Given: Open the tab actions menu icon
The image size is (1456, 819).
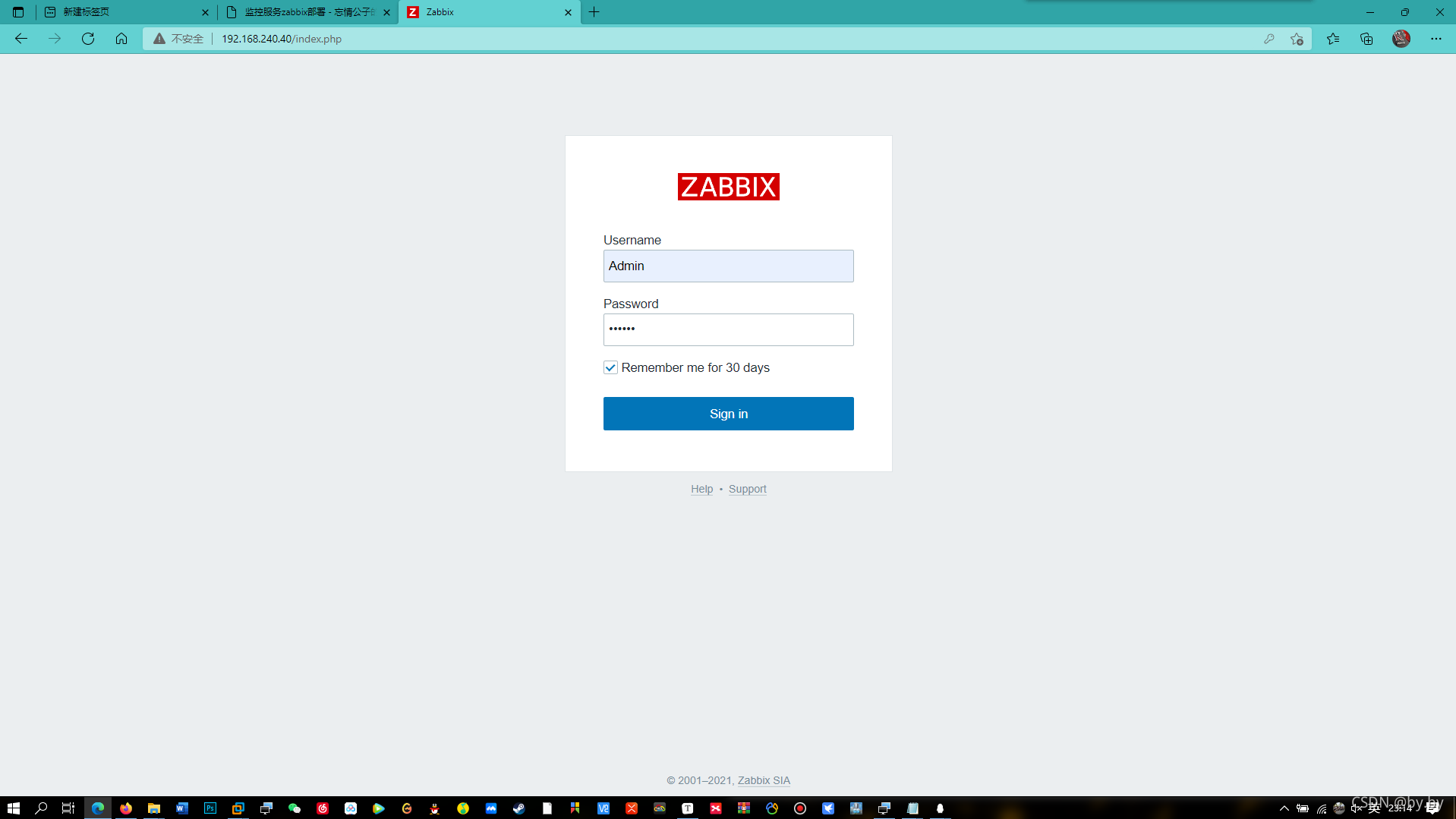Looking at the screenshot, I should (18, 12).
